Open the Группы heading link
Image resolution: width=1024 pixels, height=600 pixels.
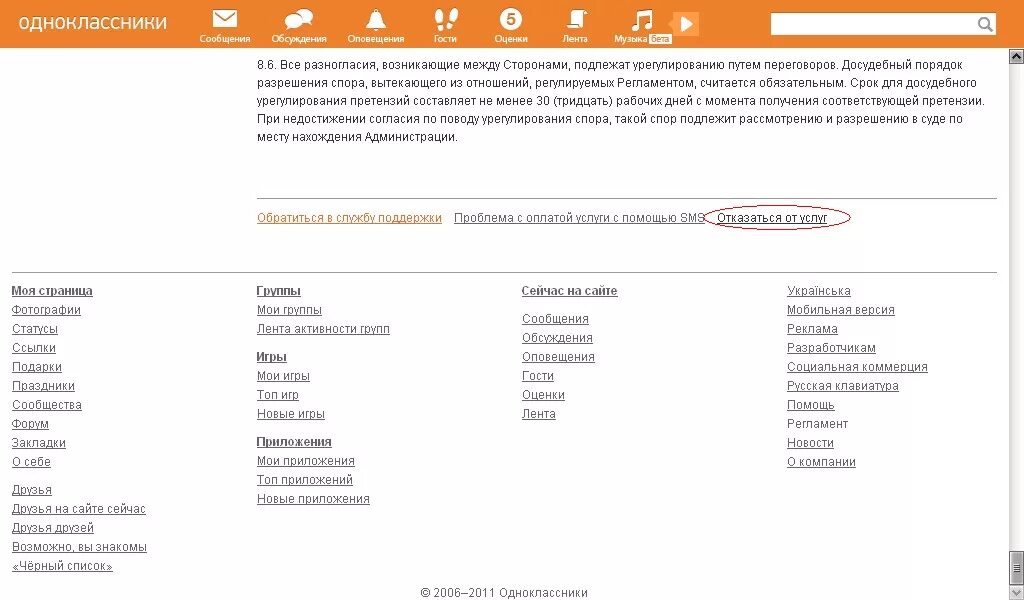(279, 291)
